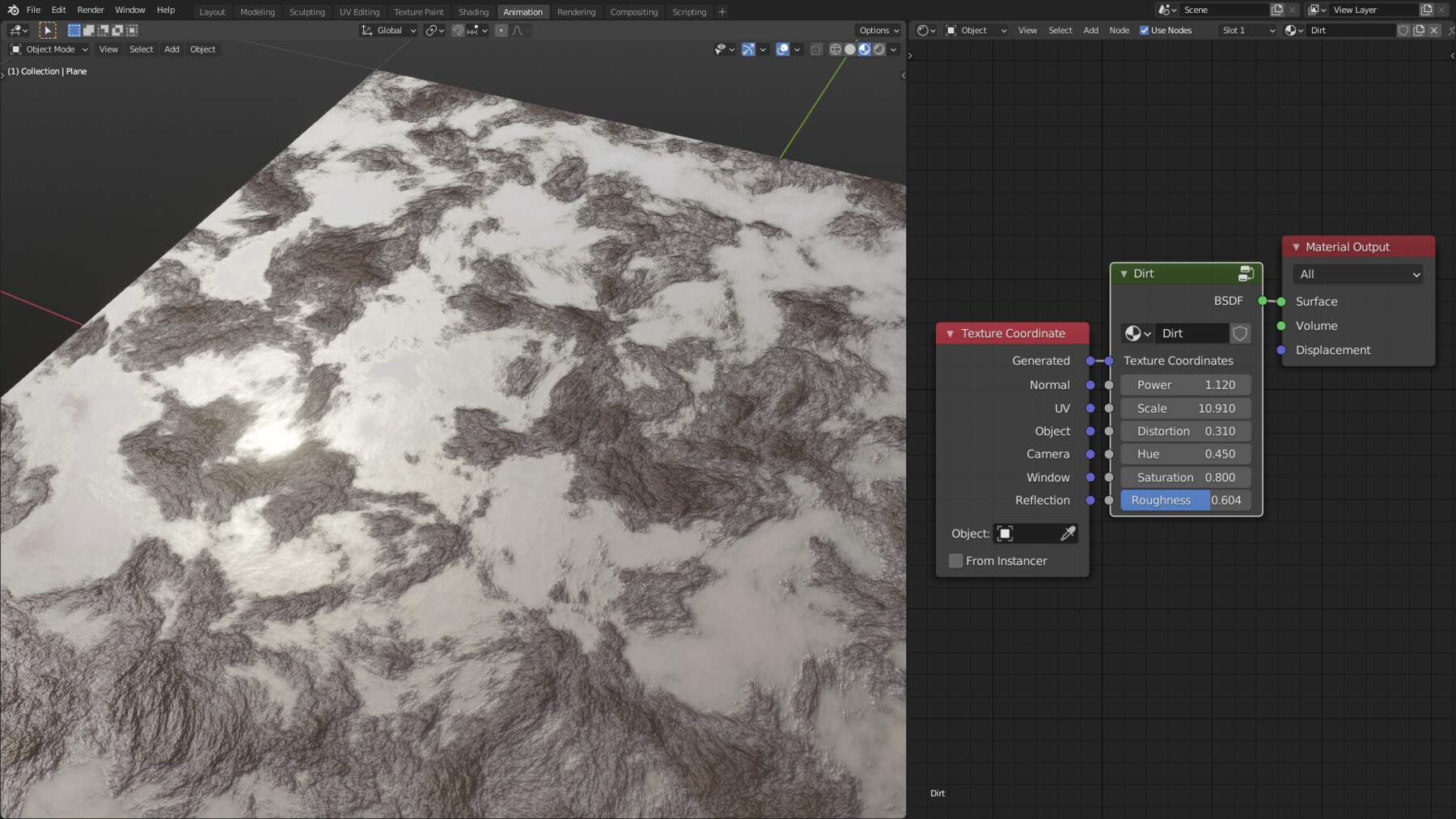Open the Render menu
1456x819 pixels.
point(90,10)
